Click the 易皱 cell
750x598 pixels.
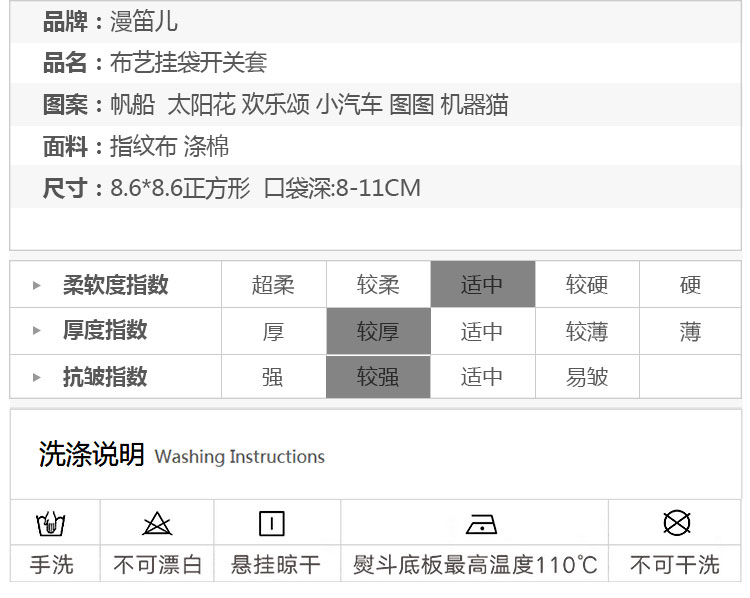pyautogui.click(x=587, y=377)
